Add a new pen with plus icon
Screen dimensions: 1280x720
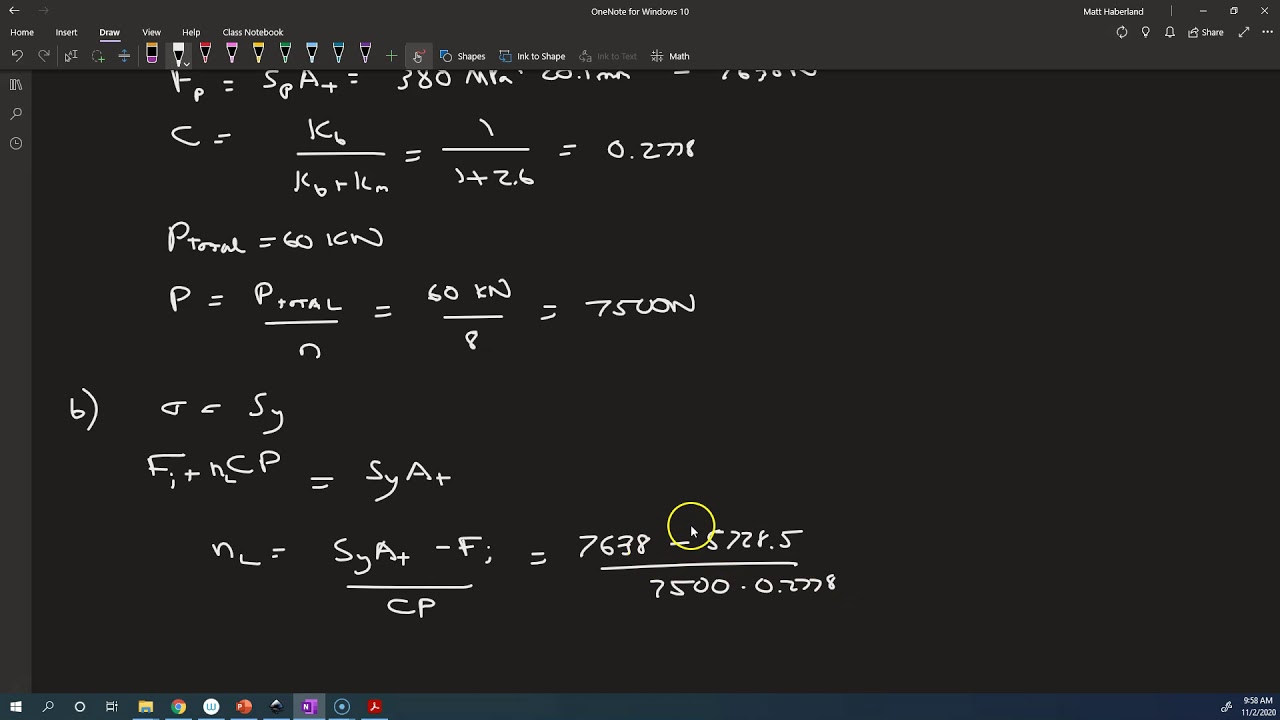coord(391,56)
